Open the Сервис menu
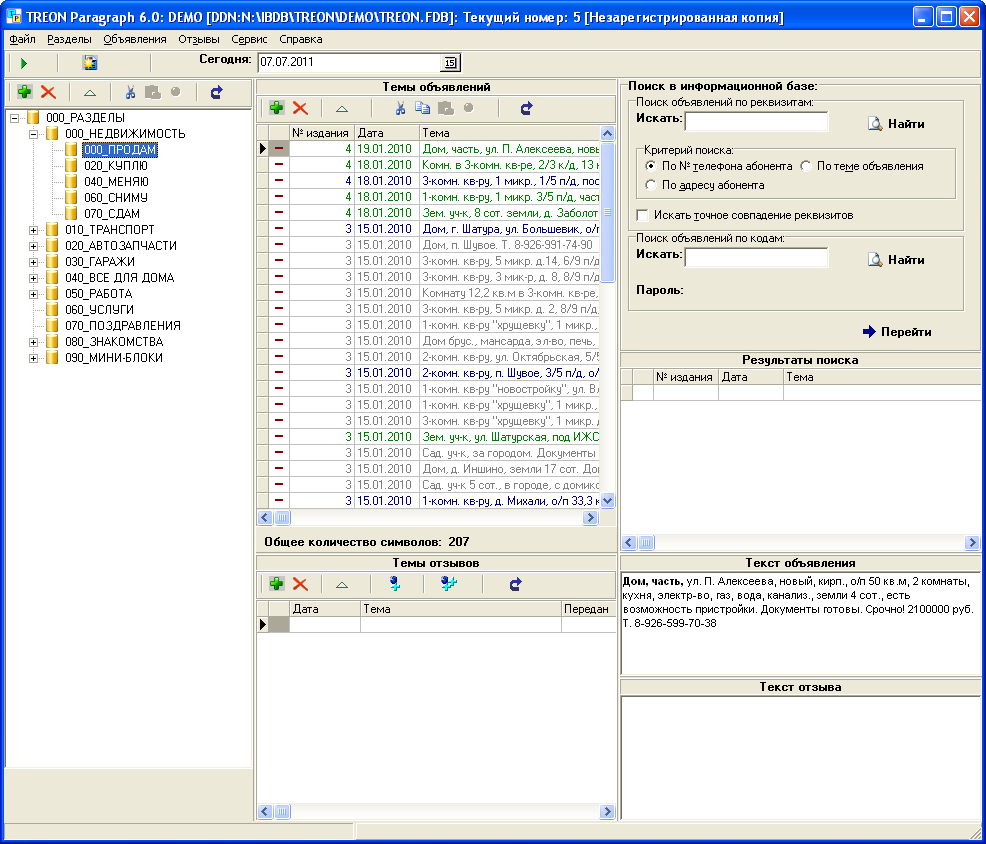The height and width of the screenshot is (844, 986). click(x=248, y=40)
